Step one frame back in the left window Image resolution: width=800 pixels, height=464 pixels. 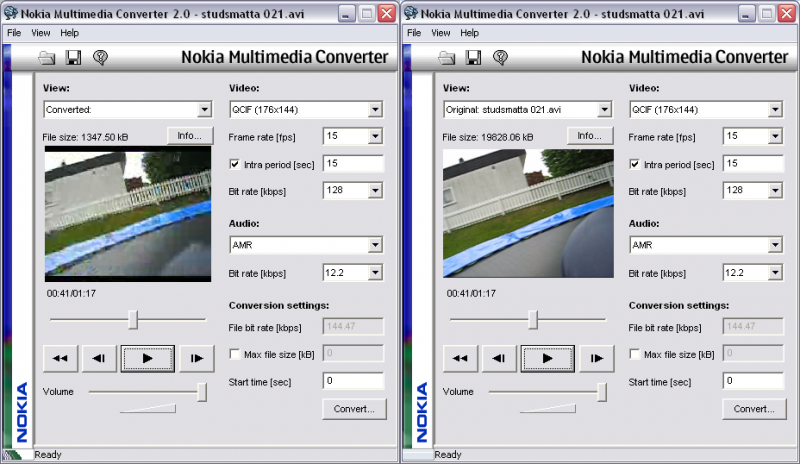click(x=98, y=357)
